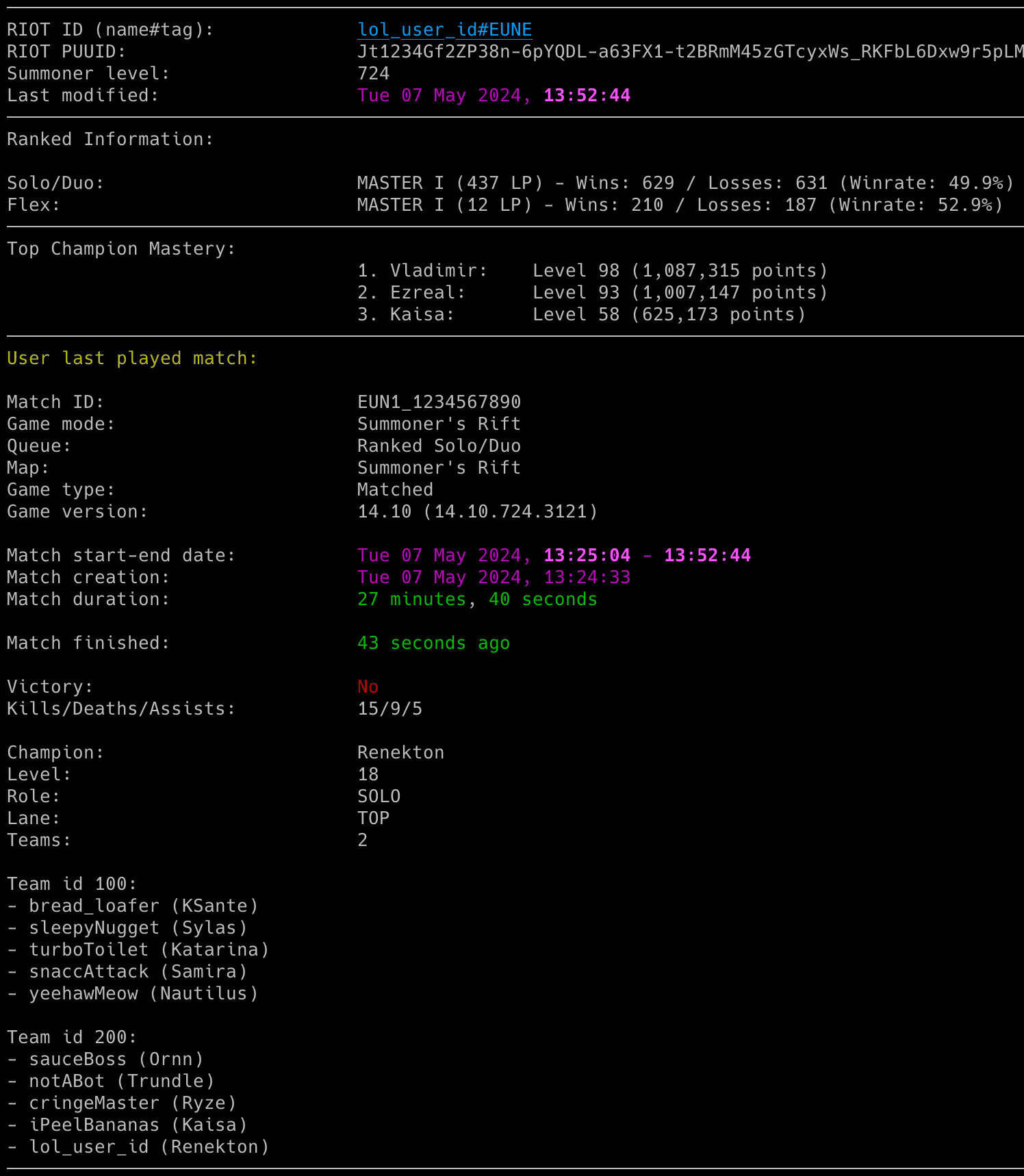Click the Match duration label

coord(88,600)
